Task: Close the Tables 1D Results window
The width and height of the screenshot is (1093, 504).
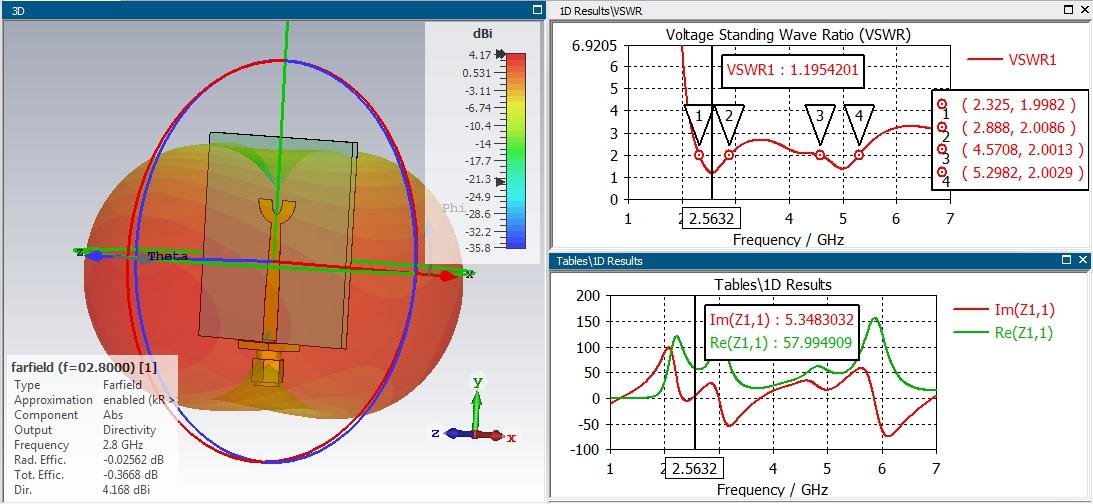Action: coord(1083,260)
